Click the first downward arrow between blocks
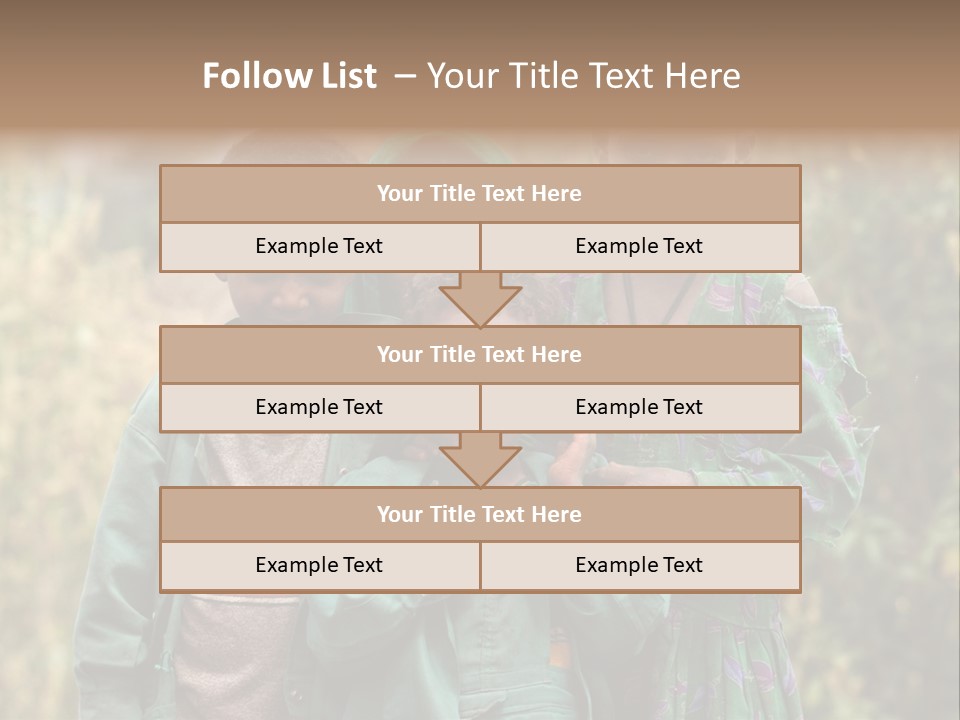This screenshot has height=720, width=960. [x=480, y=299]
